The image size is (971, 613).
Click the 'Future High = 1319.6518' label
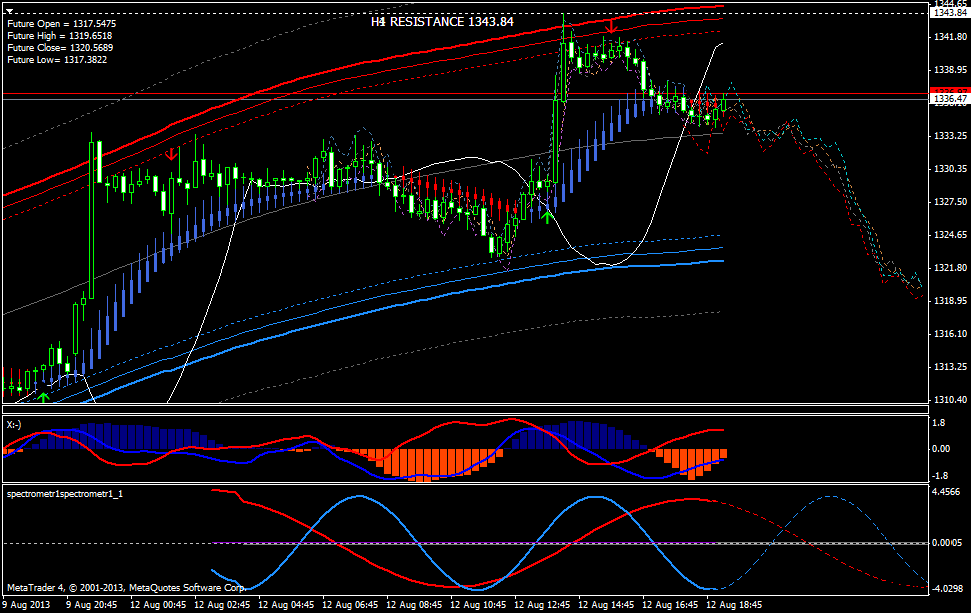59,36
